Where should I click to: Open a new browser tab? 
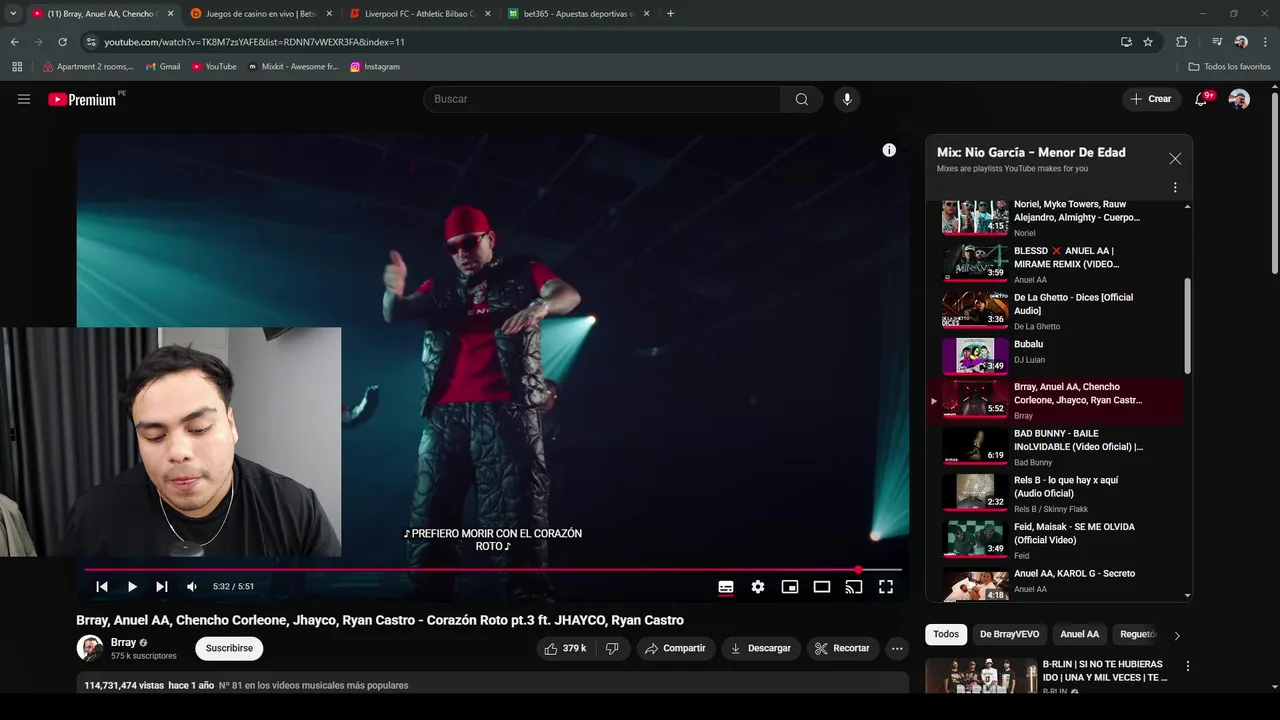[670, 14]
